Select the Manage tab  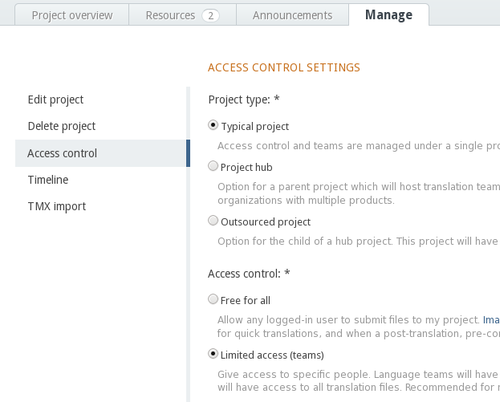coord(389,15)
